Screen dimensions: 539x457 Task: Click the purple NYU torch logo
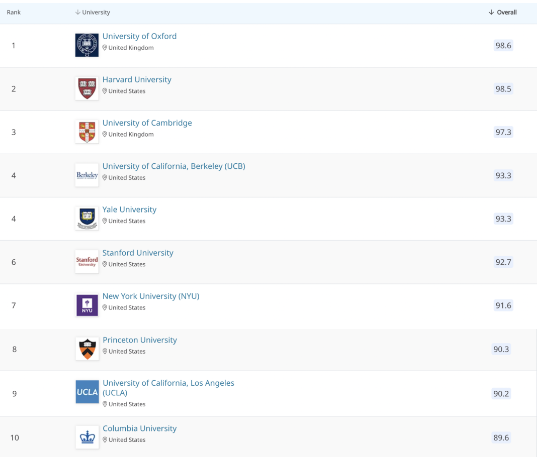(x=87, y=305)
